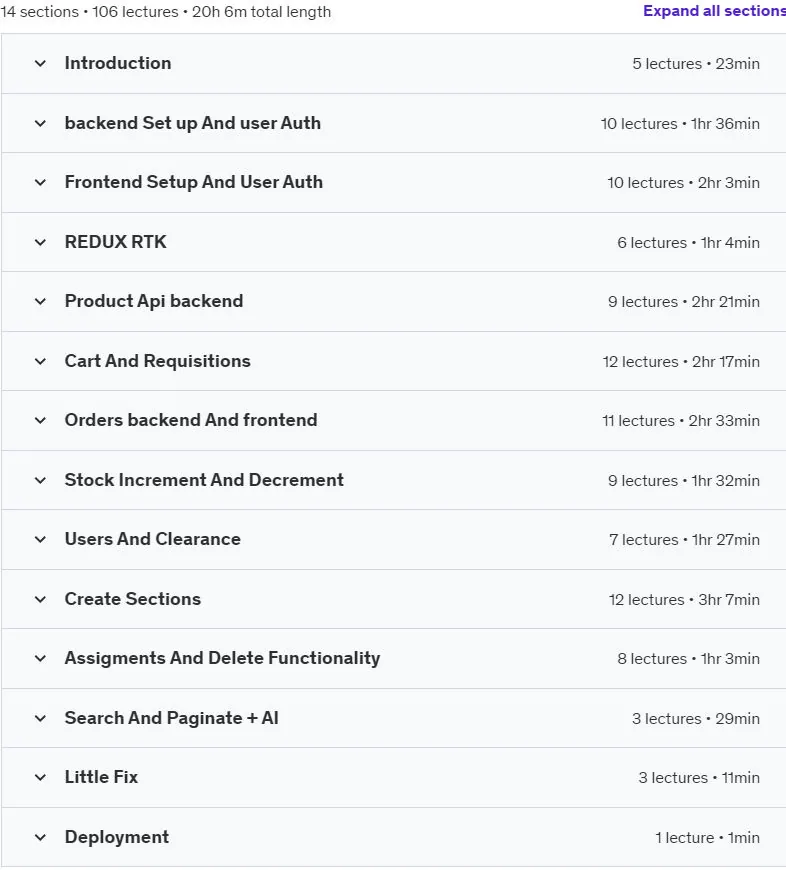Expand backend Set up And user Auth chevron
Screen dimensions: 786x870
(40, 123)
